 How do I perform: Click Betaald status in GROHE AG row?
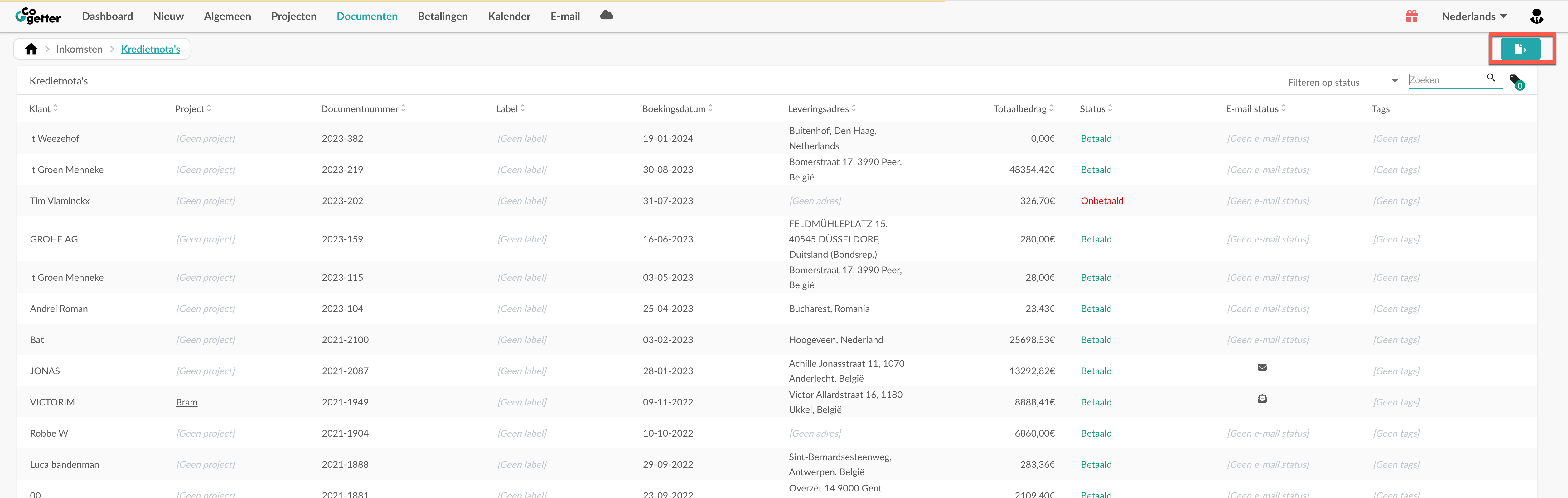point(1096,239)
